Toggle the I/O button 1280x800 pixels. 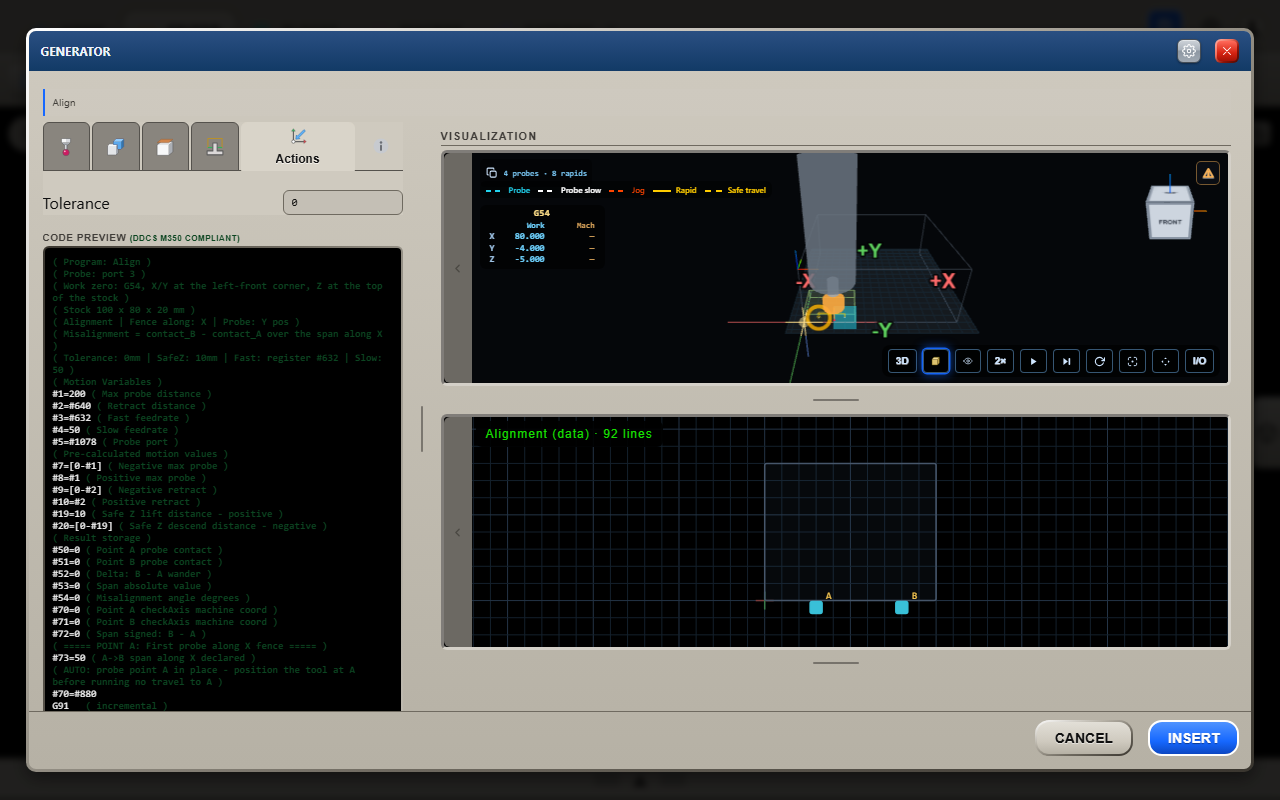coord(1199,361)
